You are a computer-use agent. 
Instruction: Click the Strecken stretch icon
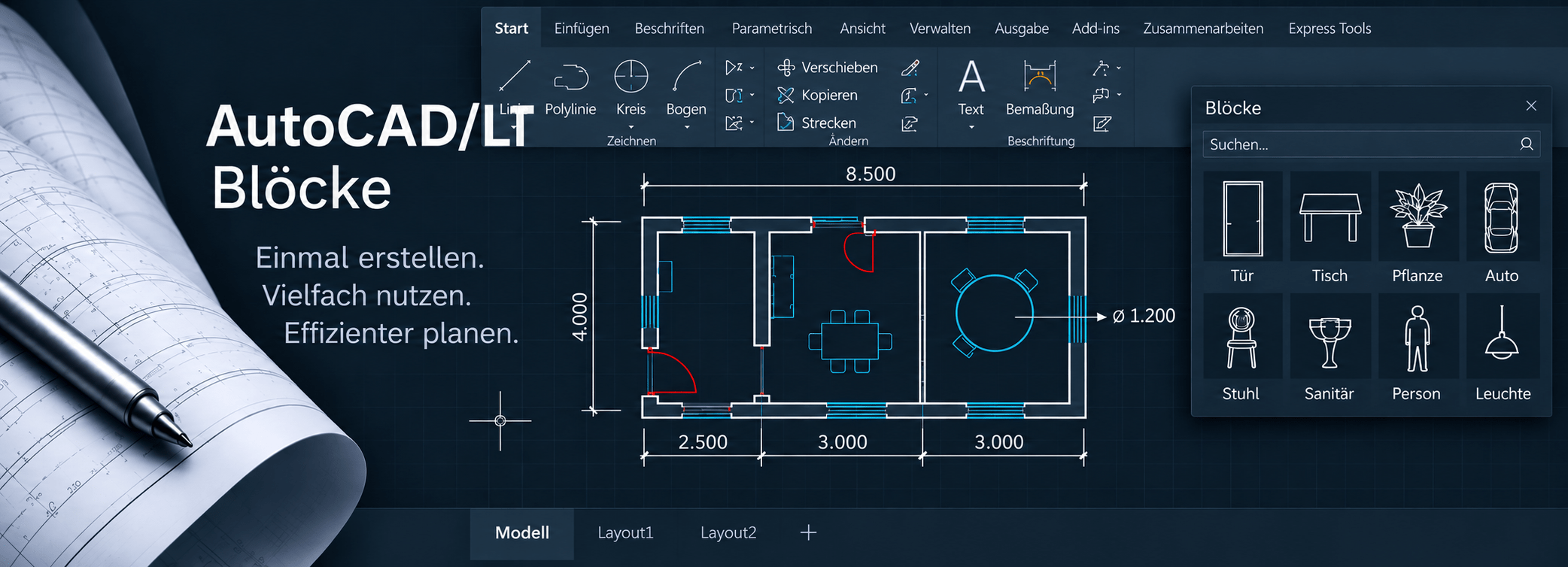tap(786, 122)
